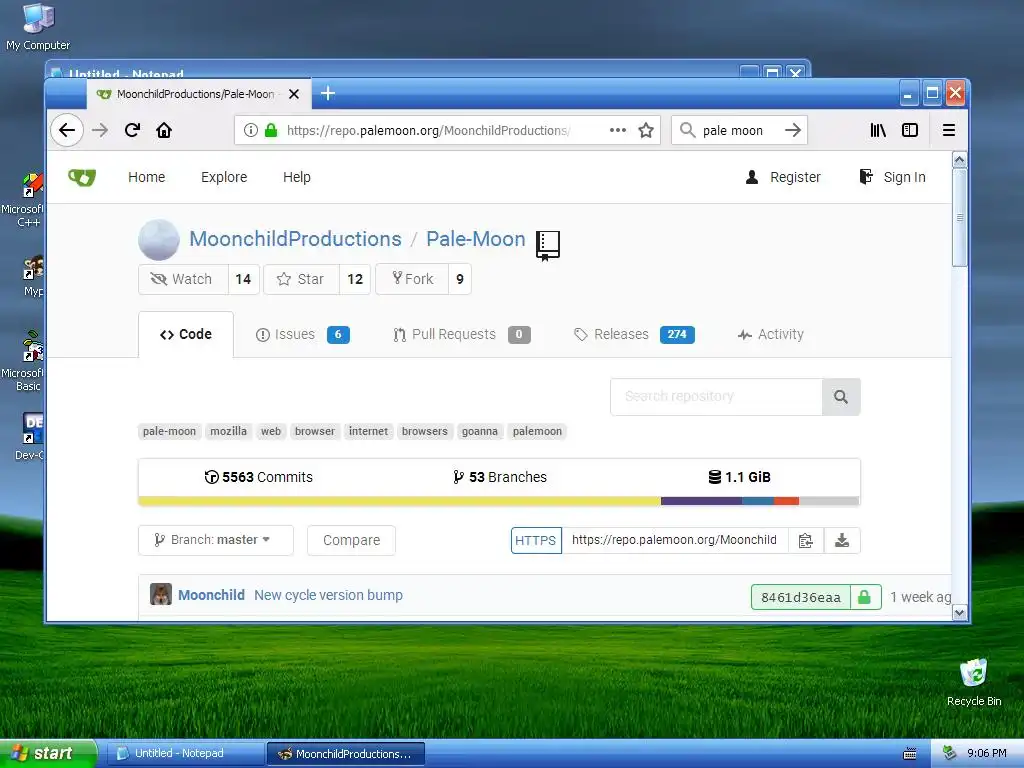This screenshot has width=1024, height=768.
Task: Select the browser topic tag
Action: pos(315,431)
